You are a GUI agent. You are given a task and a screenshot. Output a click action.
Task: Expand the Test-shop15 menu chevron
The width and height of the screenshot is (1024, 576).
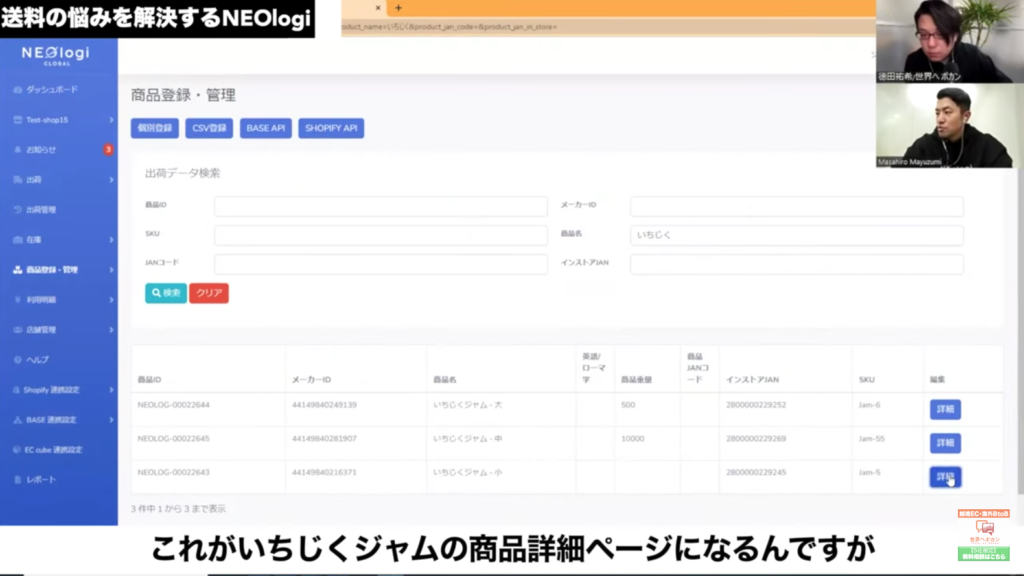click(x=111, y=120)
